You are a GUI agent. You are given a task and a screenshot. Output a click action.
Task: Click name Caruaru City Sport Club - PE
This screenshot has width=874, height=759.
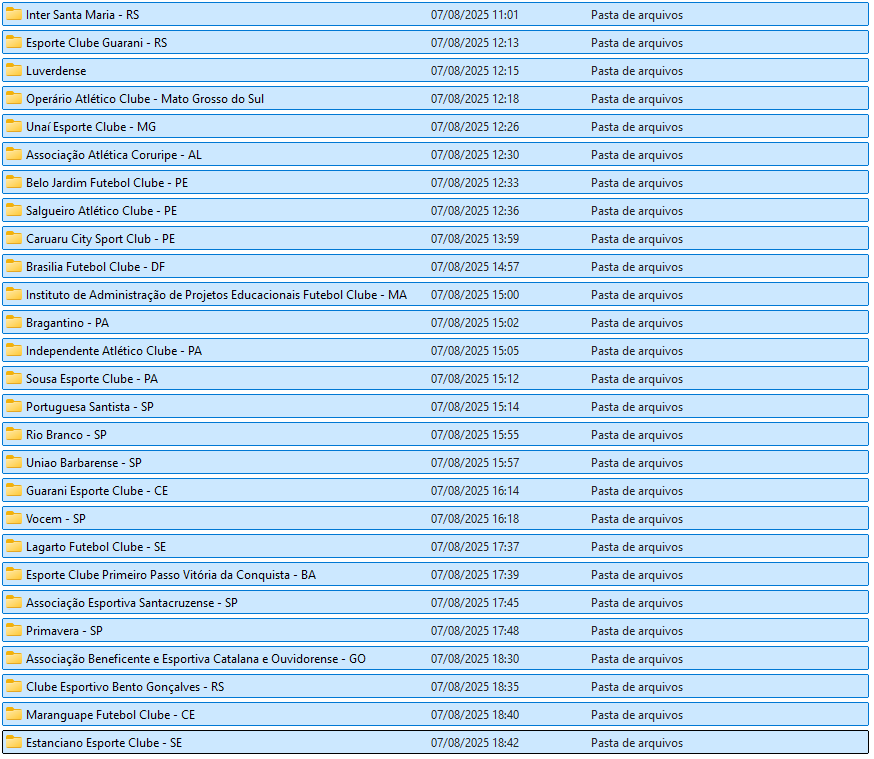[100, 239]
